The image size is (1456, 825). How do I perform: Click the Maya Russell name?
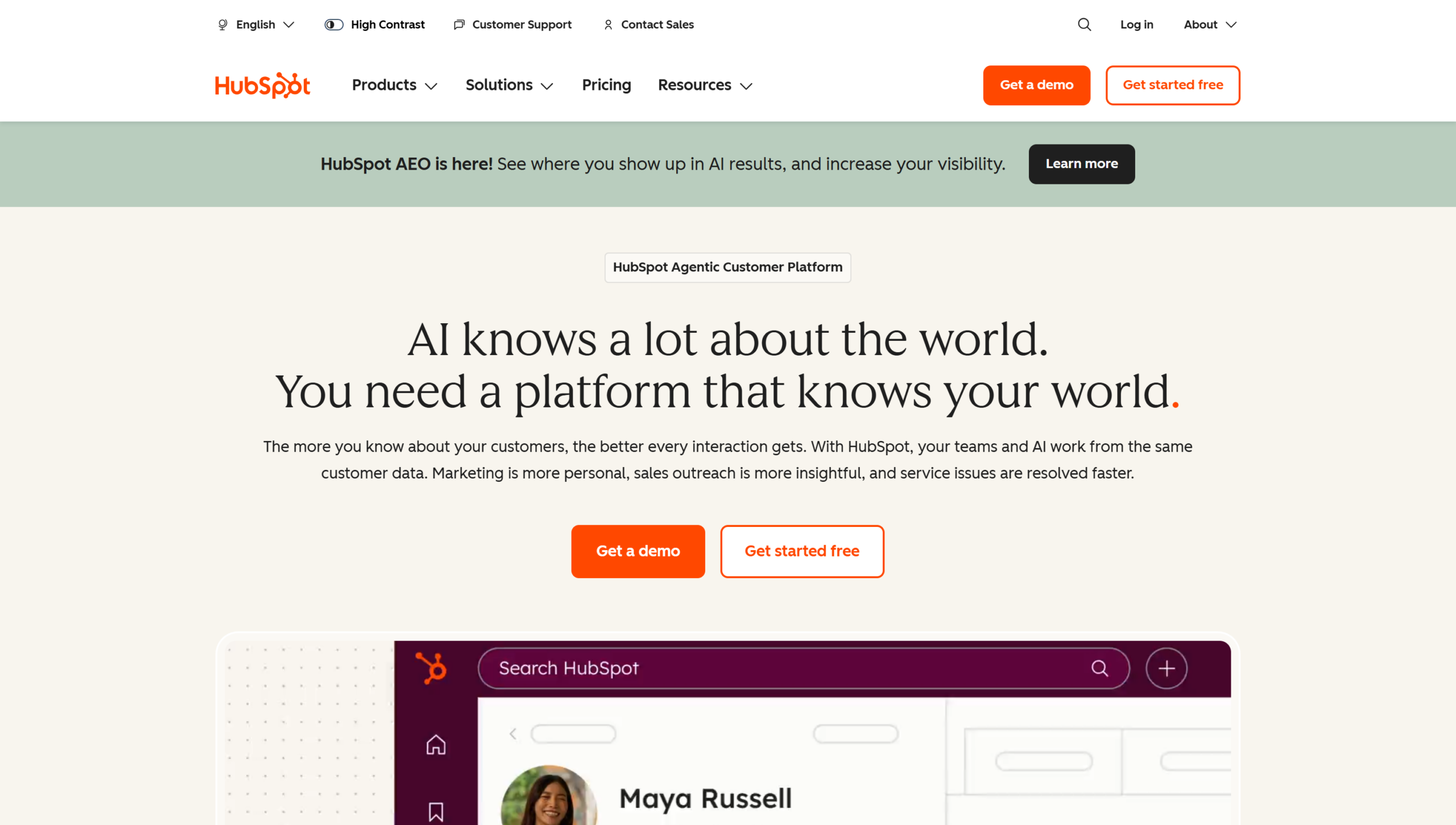(705, 799)
